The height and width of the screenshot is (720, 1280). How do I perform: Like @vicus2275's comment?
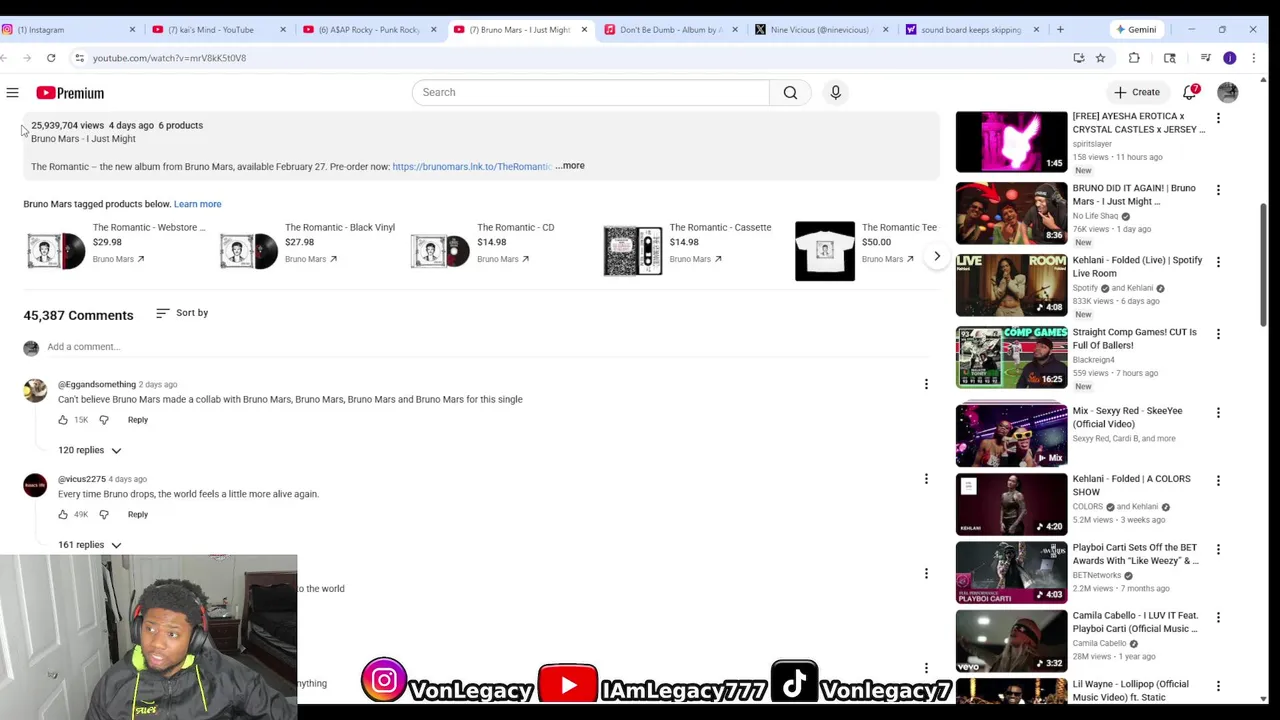click(x=63, y=515)
